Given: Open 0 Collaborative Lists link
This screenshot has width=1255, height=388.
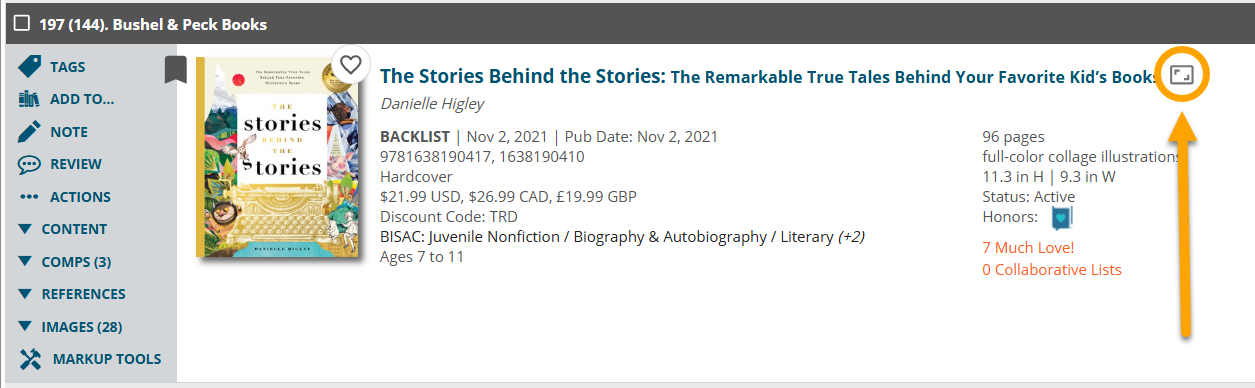Looking at the screenshot, I should 1052,270.
